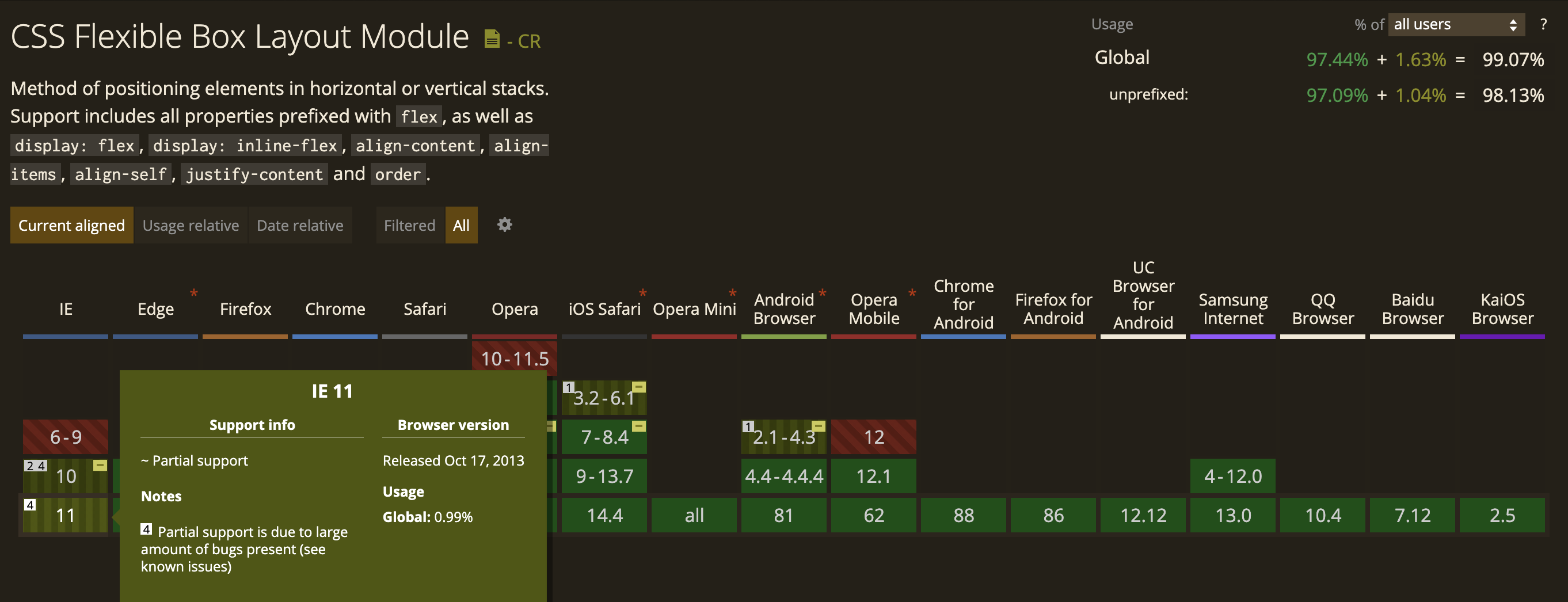Select the iOS Safari 14.4 cell
The width and height of the screenshot is (1568, 602).
click(604, 516)
